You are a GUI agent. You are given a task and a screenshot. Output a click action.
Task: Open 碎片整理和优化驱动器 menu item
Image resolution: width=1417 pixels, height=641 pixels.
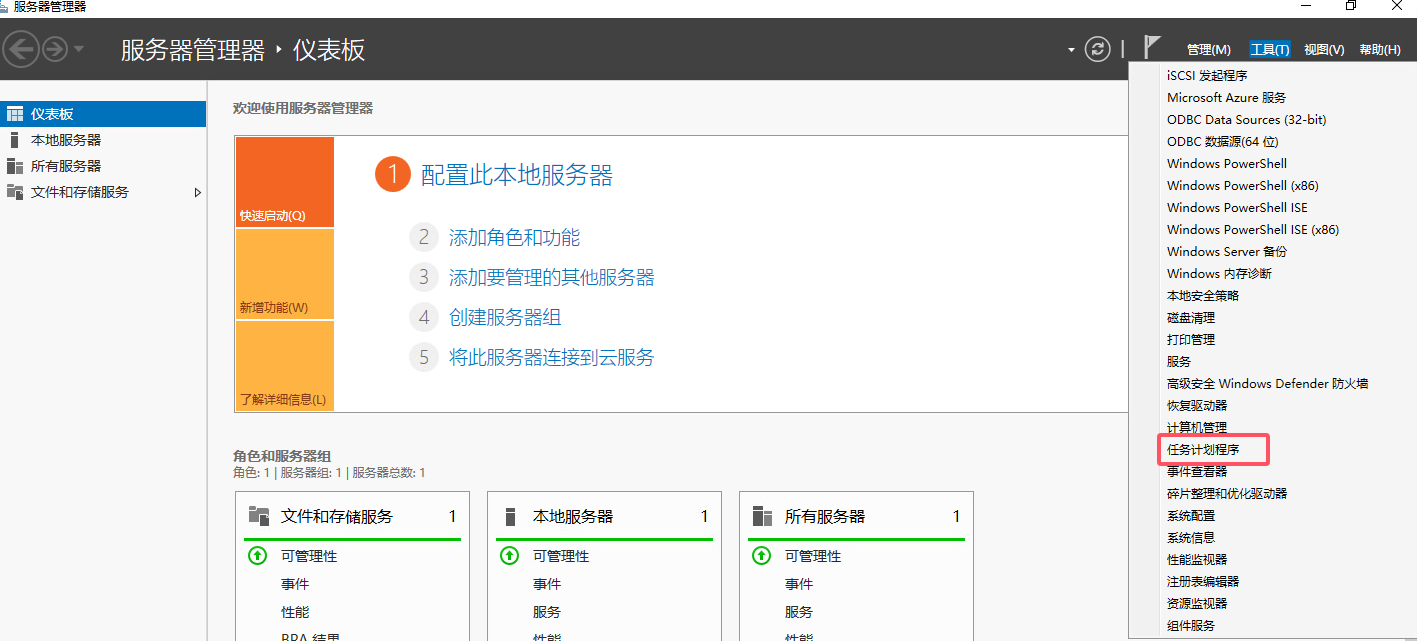pos(1227,493)
